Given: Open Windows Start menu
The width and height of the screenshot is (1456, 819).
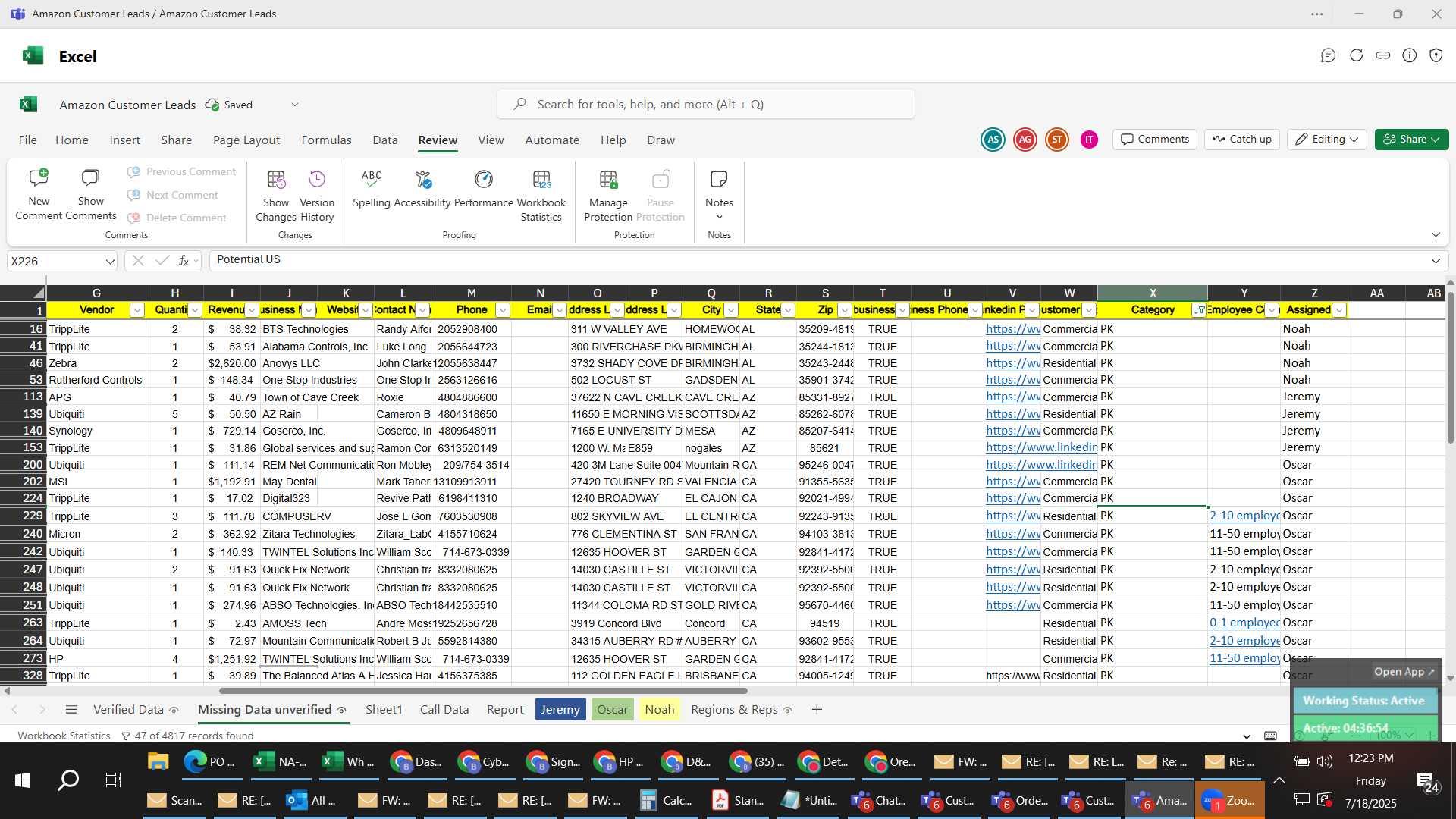Looking at the screenshot, I should point(23,780).
